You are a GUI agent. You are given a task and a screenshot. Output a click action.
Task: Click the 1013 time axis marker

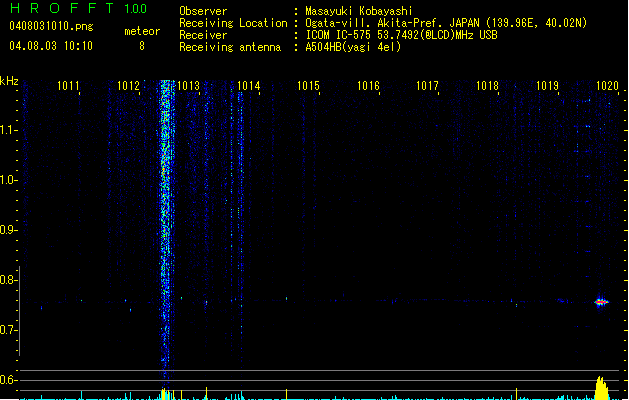pyautogui.click(x=188, y=86)
